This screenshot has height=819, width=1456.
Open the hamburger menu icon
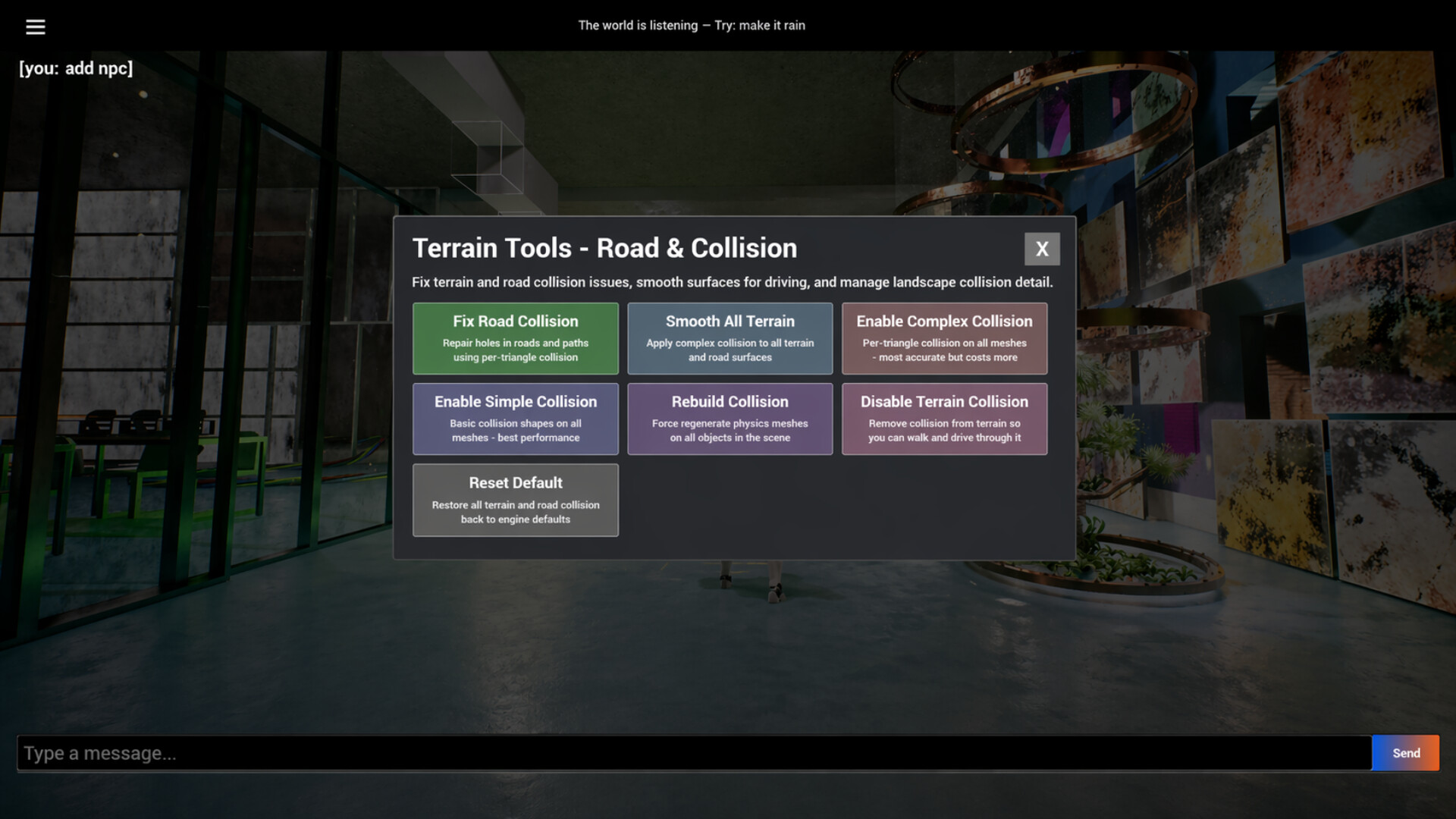point(35,27)
